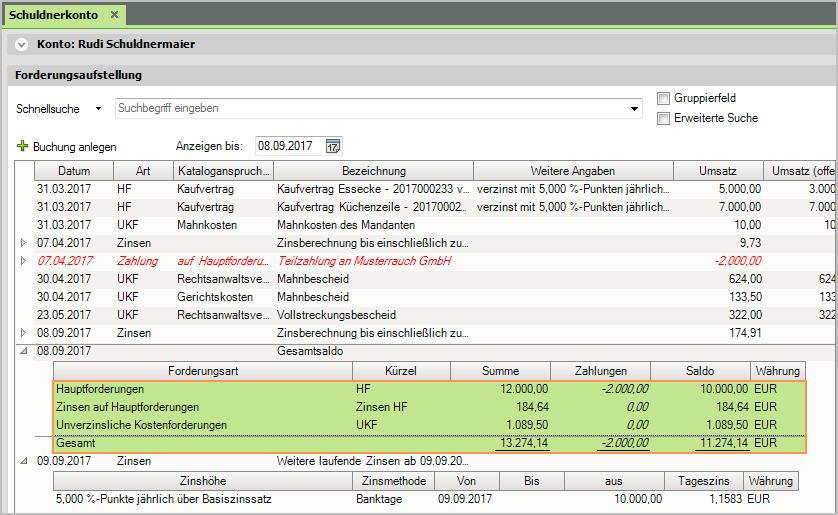The height and width of the screenshot is (515, 838).
Task: Select the Schuldnerkonto tab
Action: point(51,15)
